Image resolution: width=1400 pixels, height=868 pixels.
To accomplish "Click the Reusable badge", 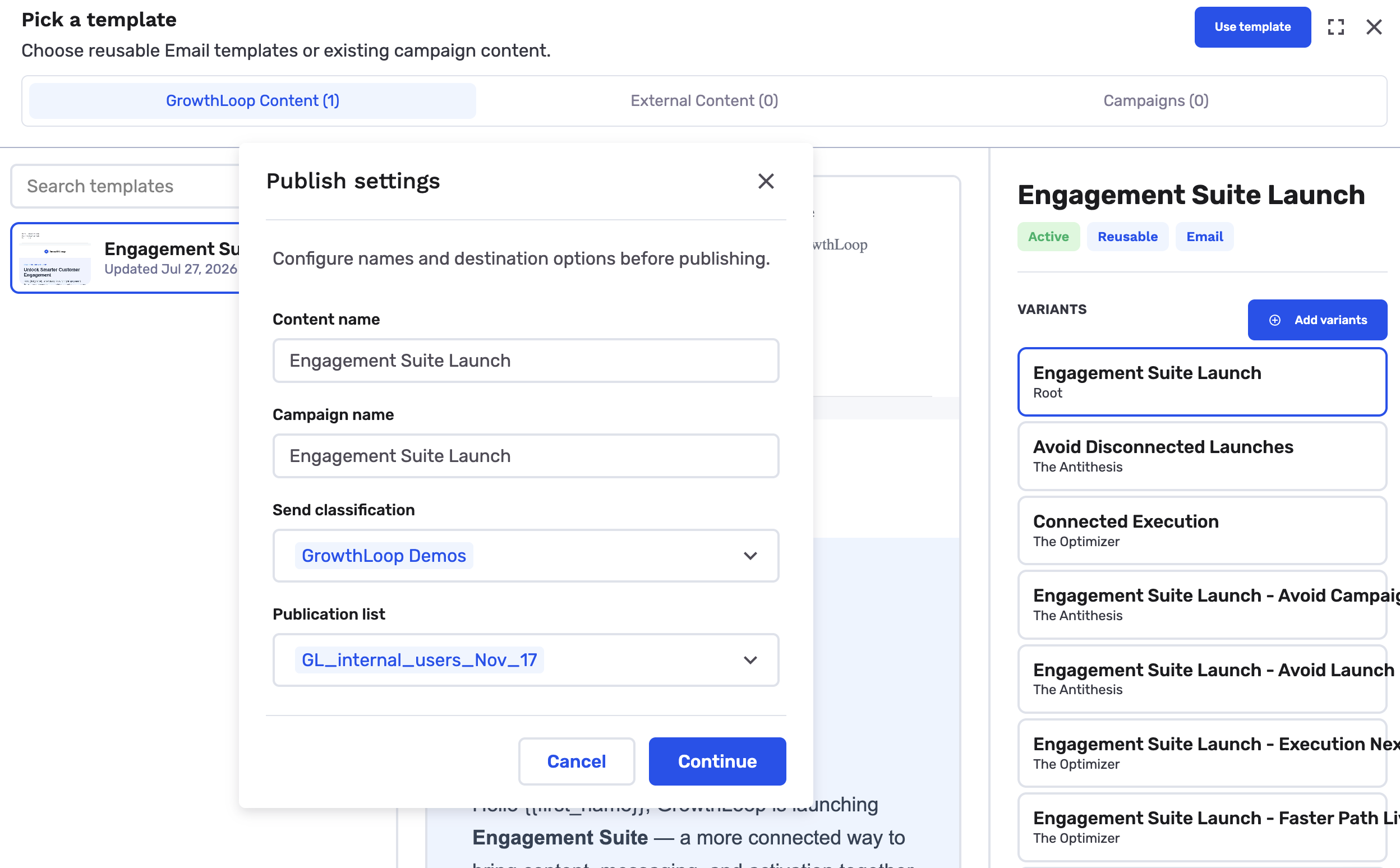I will coord(1127,237).
